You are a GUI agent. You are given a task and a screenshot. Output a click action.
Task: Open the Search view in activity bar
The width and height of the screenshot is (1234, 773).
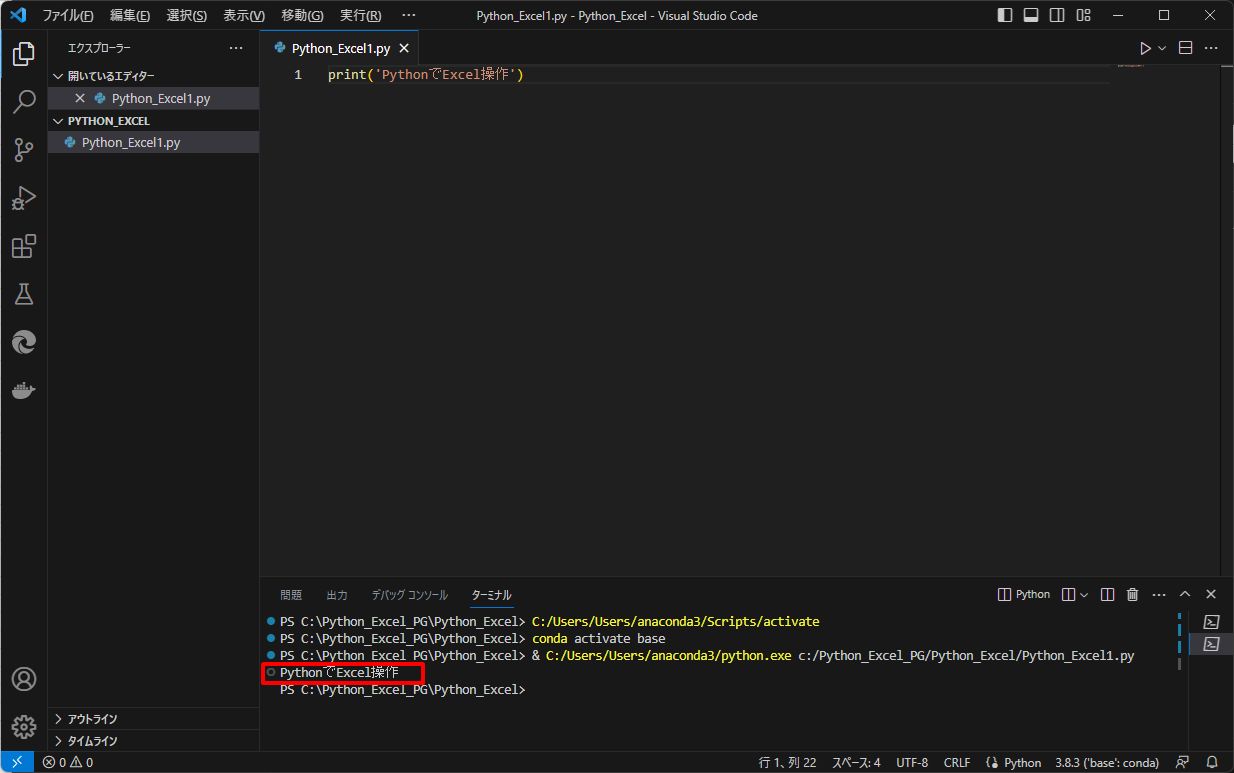tap(24, 102)
